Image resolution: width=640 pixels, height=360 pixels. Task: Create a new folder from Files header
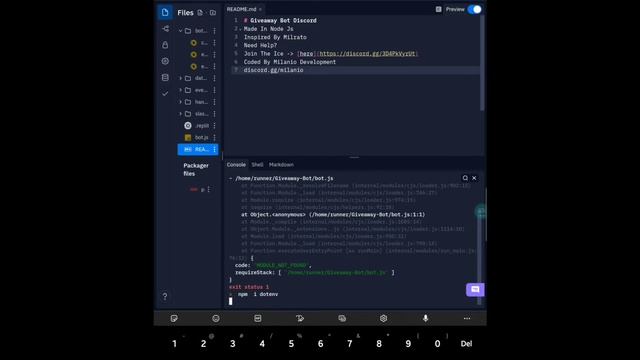[213, 13]
